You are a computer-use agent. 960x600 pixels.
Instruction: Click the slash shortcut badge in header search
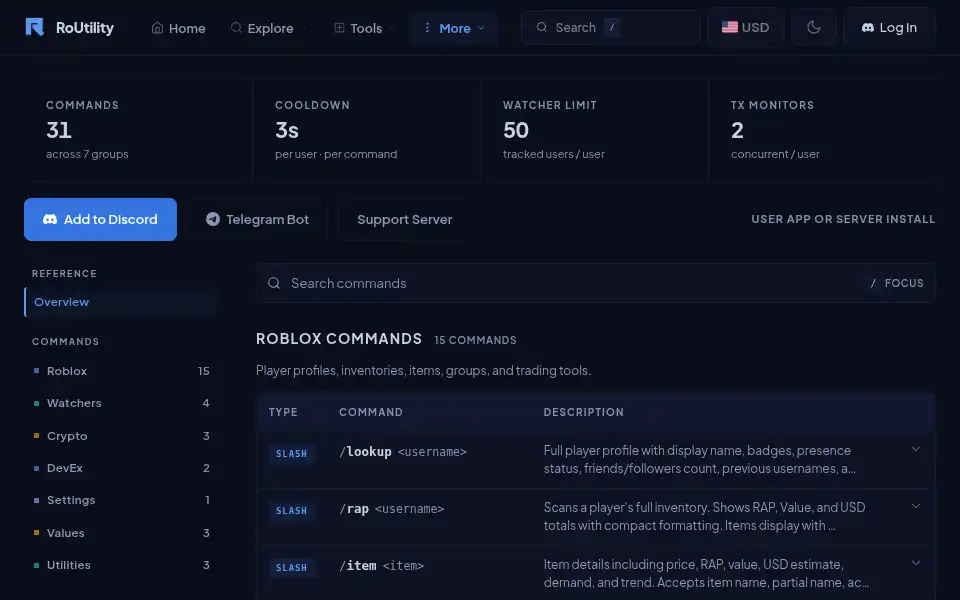click(x=612, y=27)
